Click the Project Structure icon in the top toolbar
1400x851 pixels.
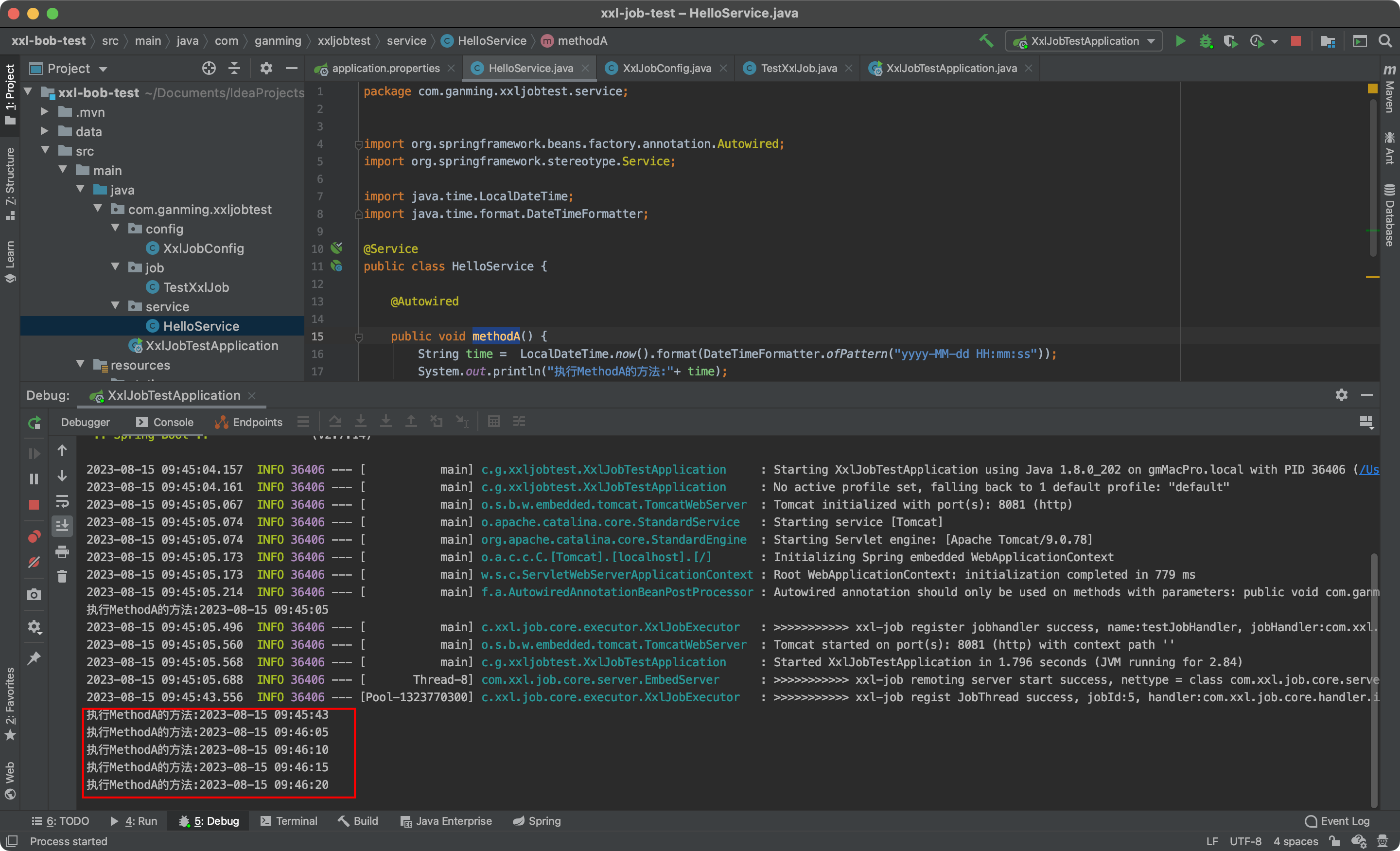(1328, 41)
